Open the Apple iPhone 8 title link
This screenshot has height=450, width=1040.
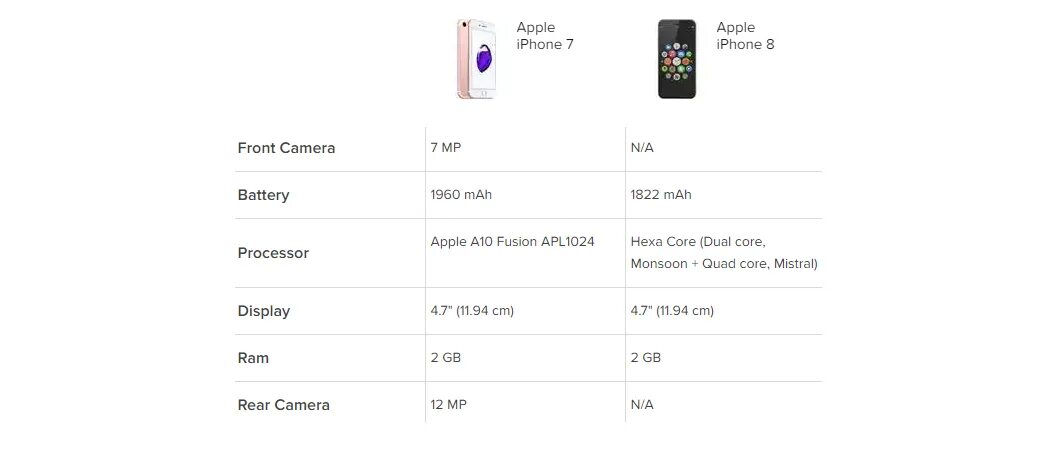744,36
